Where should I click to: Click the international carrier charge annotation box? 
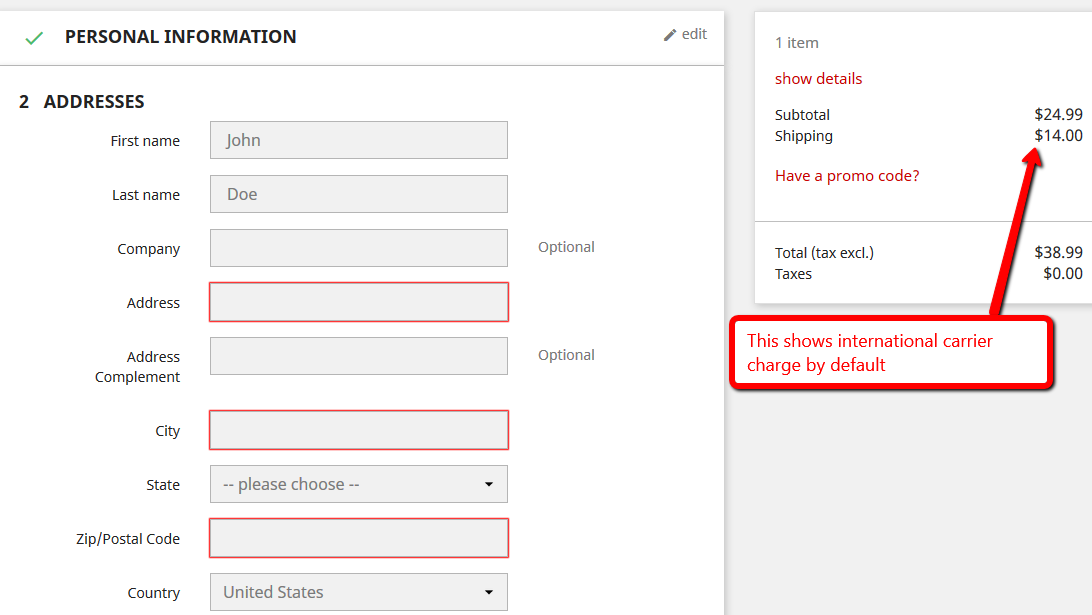pyautogui.click(x=891, y=352)
